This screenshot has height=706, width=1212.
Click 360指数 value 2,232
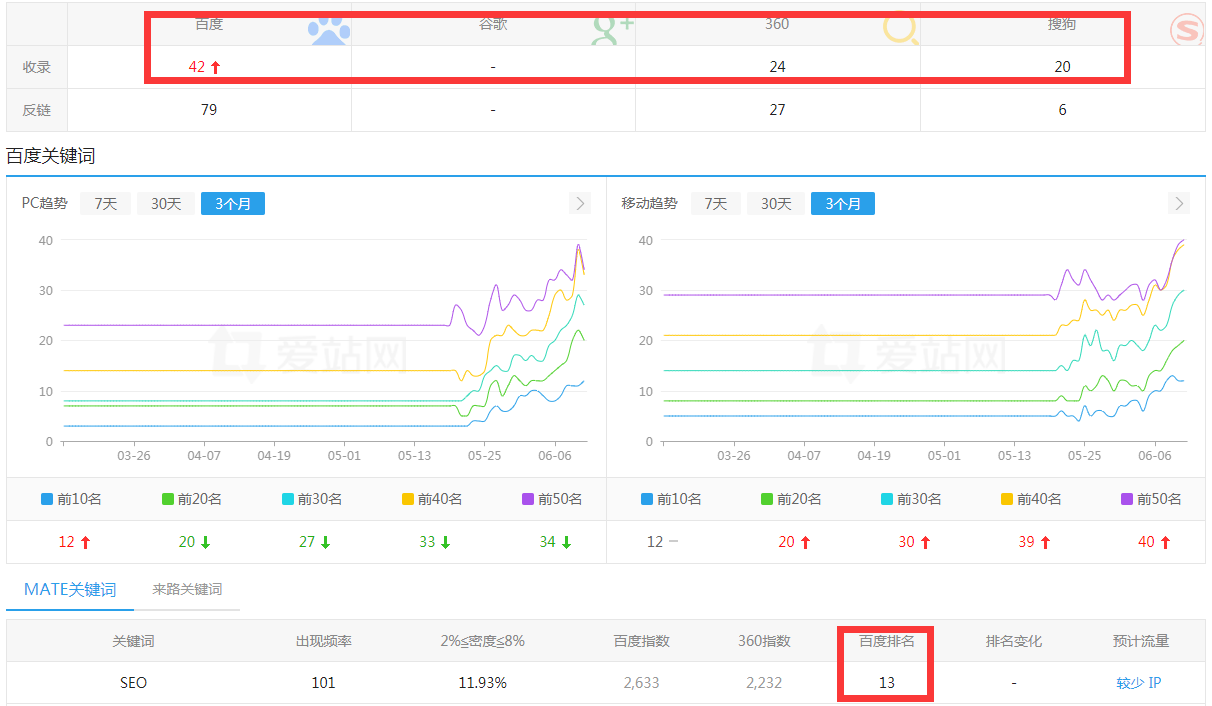point(764,683)
